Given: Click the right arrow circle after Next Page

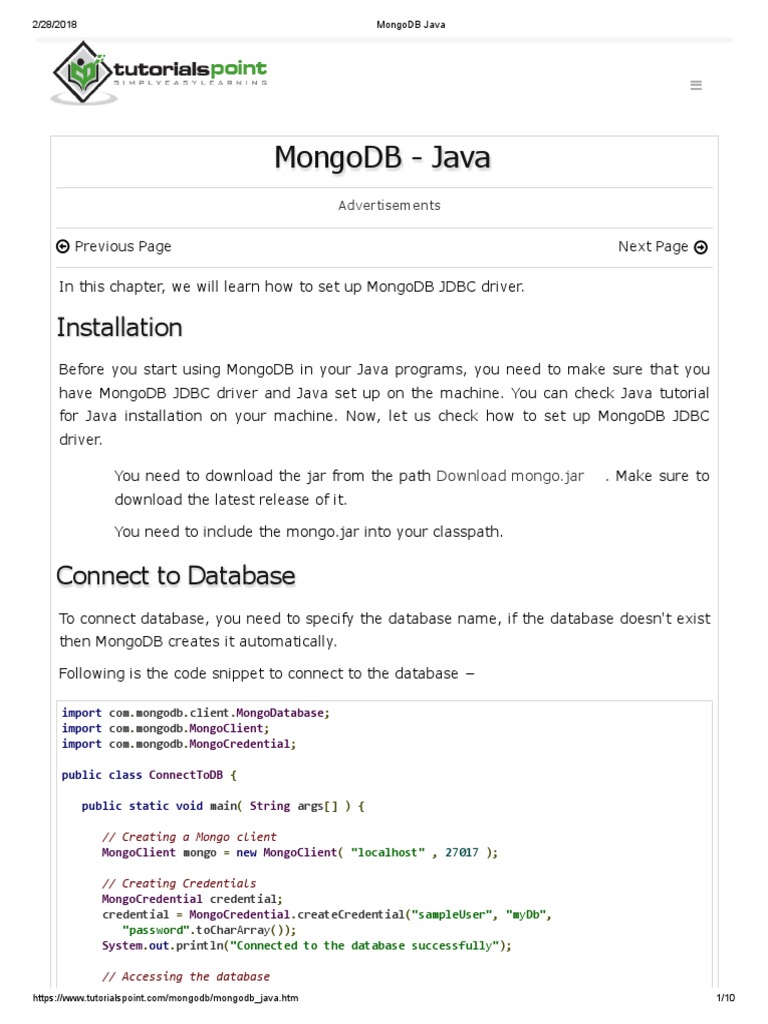Looking at the screenshot, I should tap(700, 247).
